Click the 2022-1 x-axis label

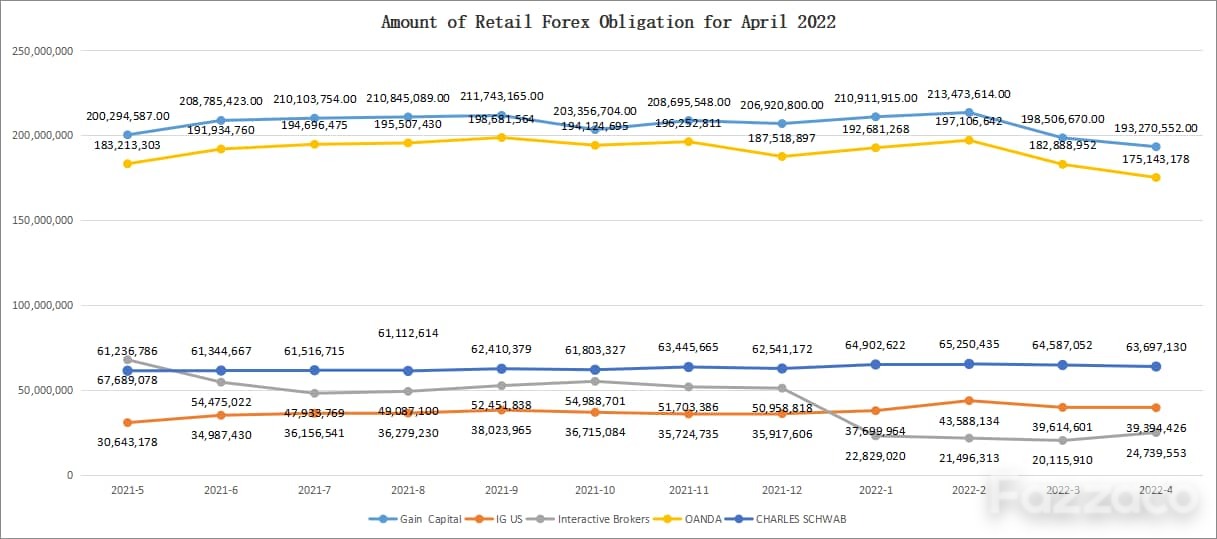tap(875, 491)
